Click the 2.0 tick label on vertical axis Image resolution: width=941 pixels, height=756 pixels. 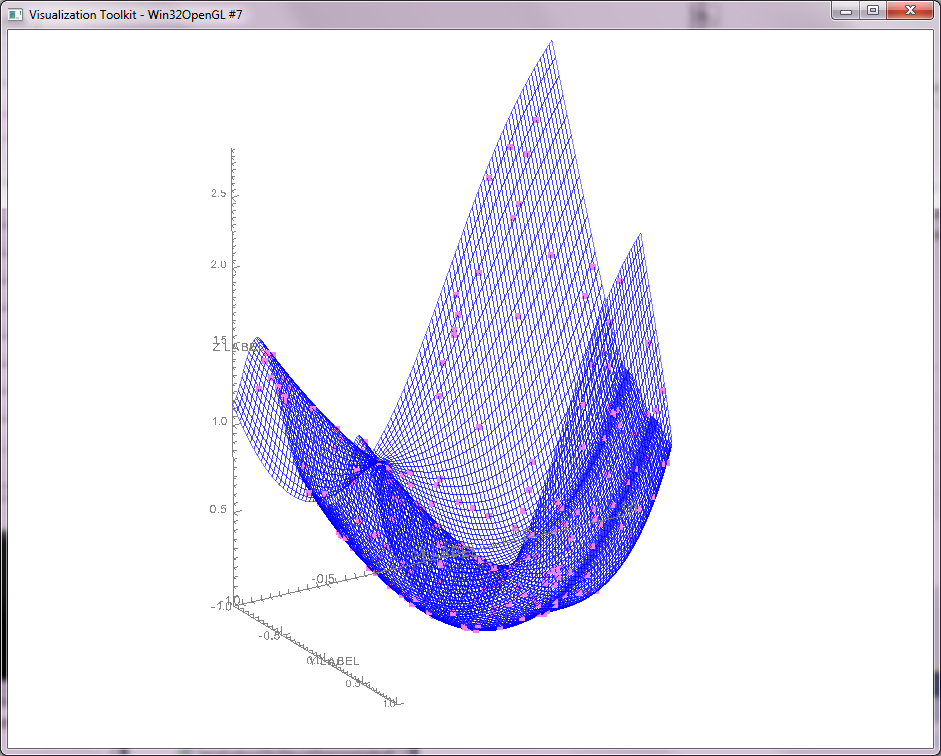coord(218,265)
